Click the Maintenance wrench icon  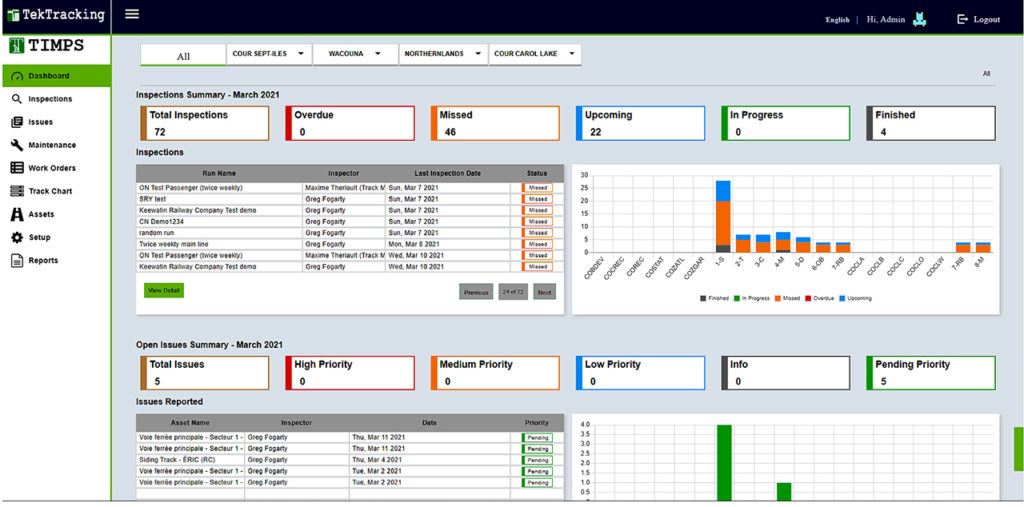point(17,145)
